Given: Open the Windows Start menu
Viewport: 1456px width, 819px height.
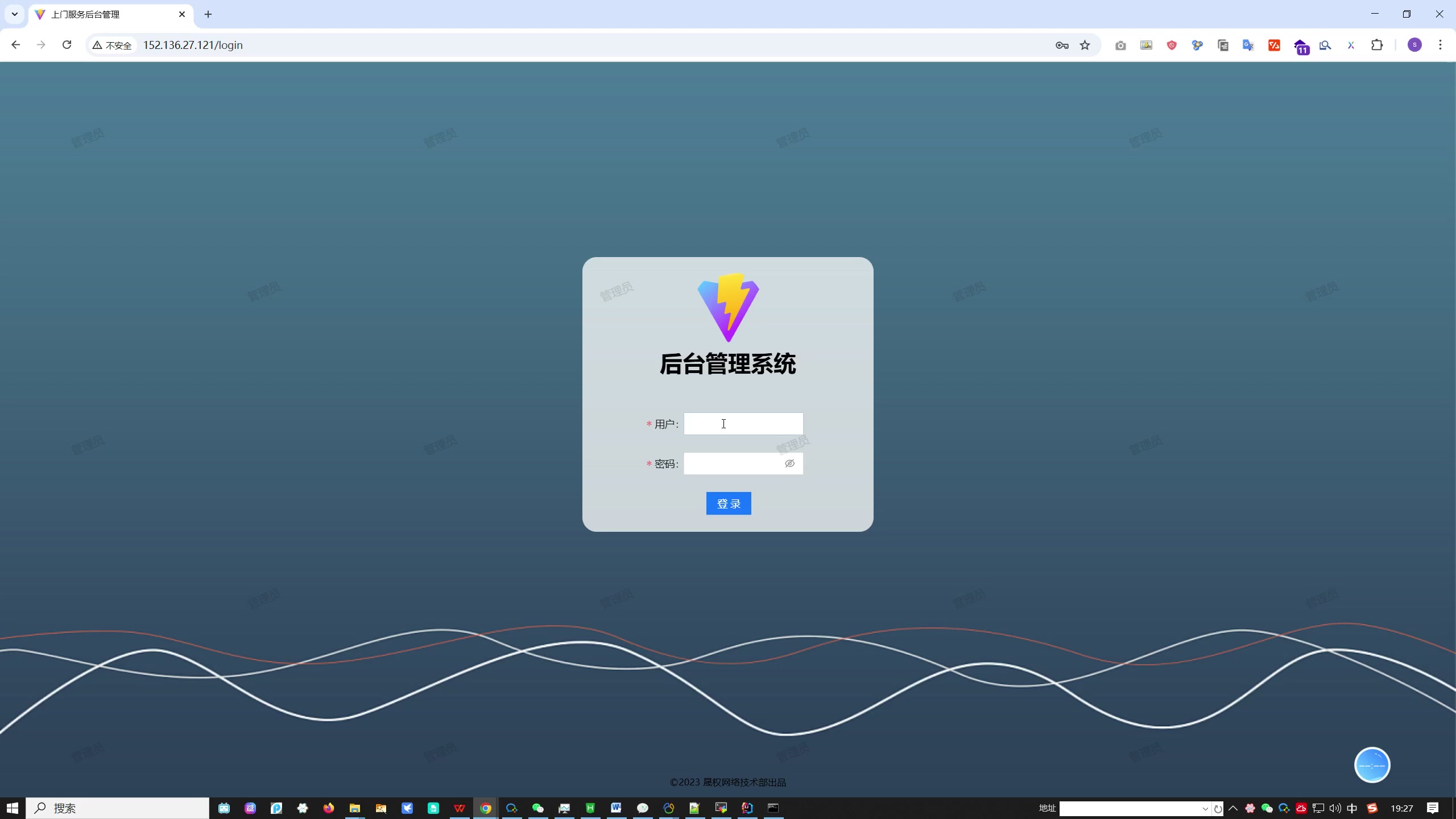Looking at the screenshot, I should click(x=13, y=808).
